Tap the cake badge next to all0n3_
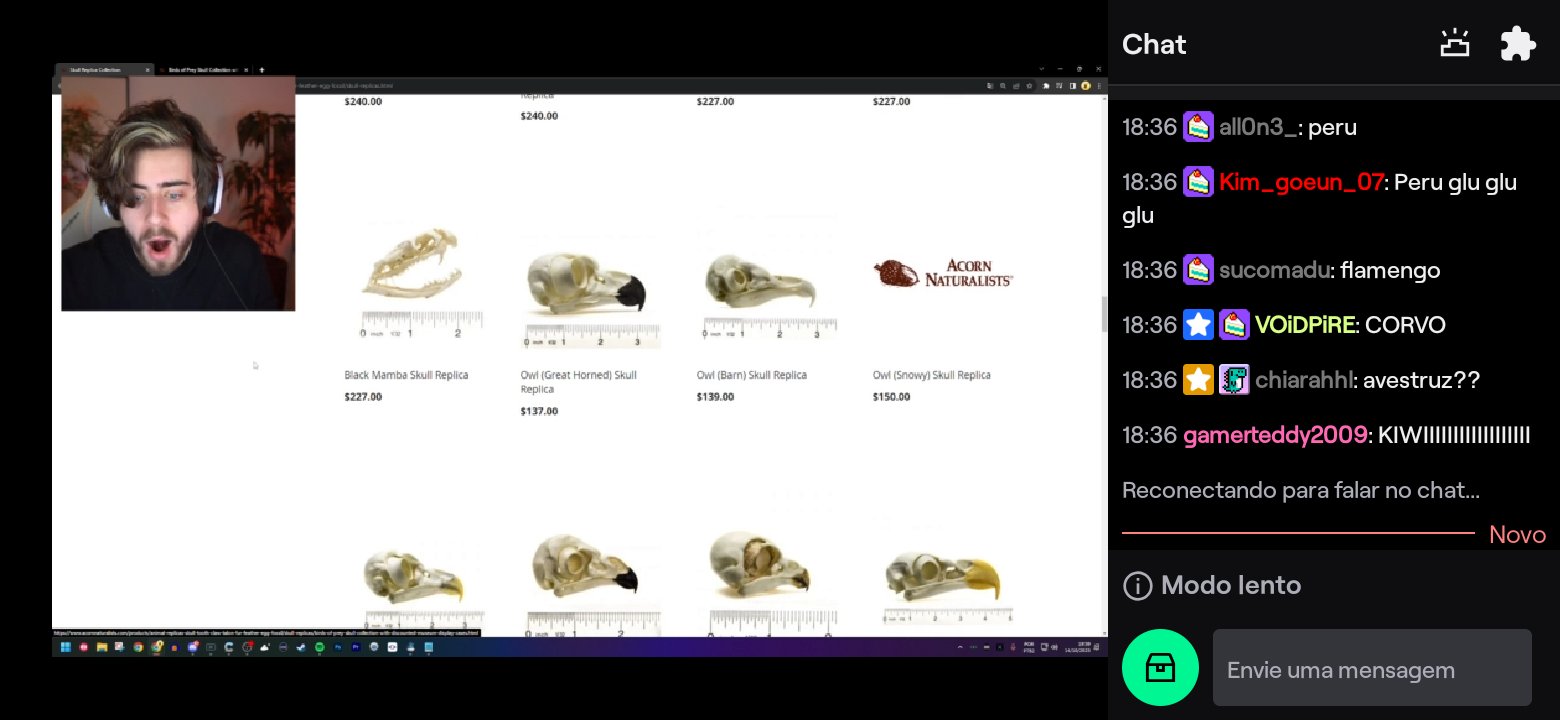Image resolution: width=1560 pixels, height=720 pixels. pyautogui.click(x=1198, y=127)
